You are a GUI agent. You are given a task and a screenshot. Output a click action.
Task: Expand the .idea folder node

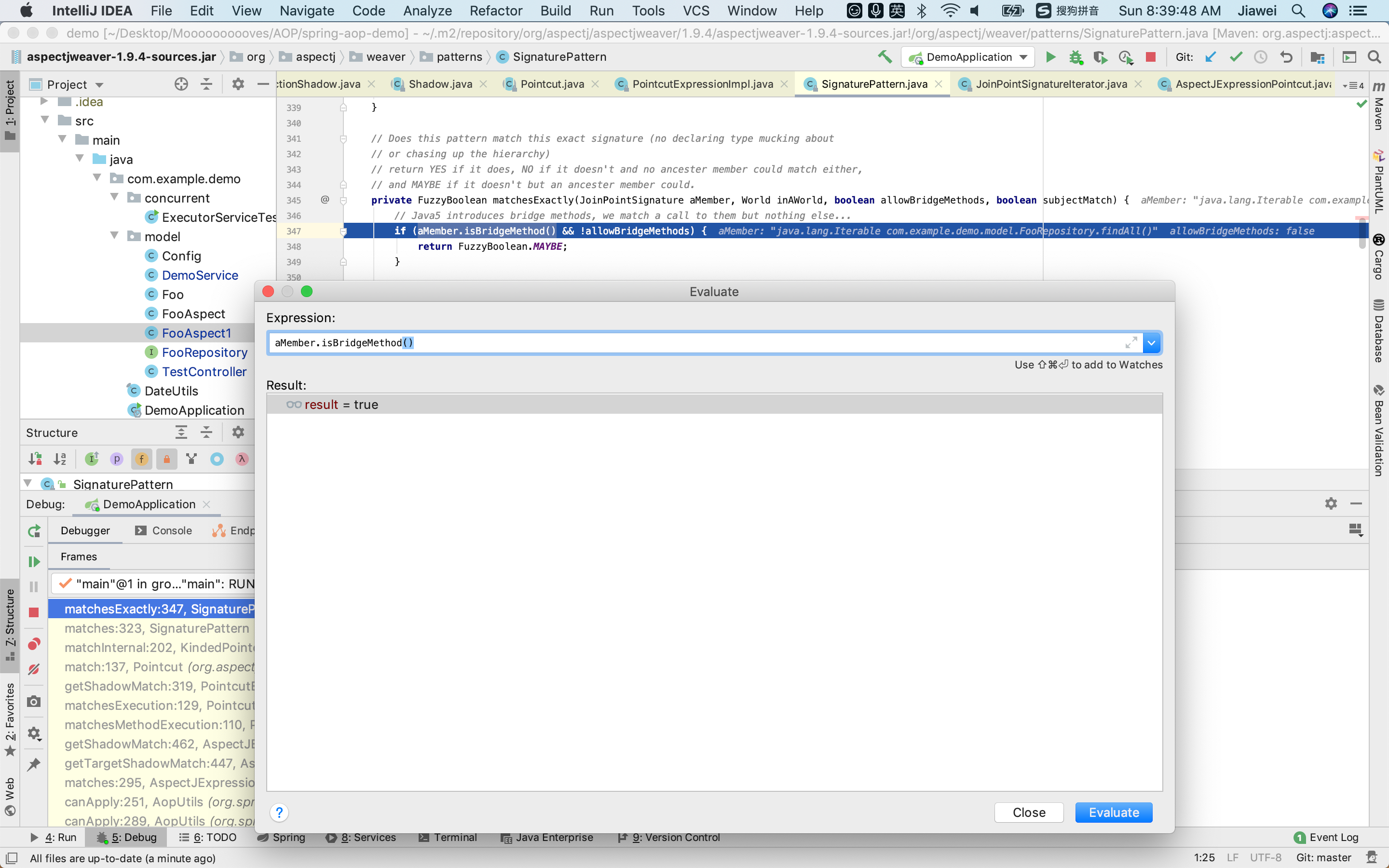[x=44, y=102]
